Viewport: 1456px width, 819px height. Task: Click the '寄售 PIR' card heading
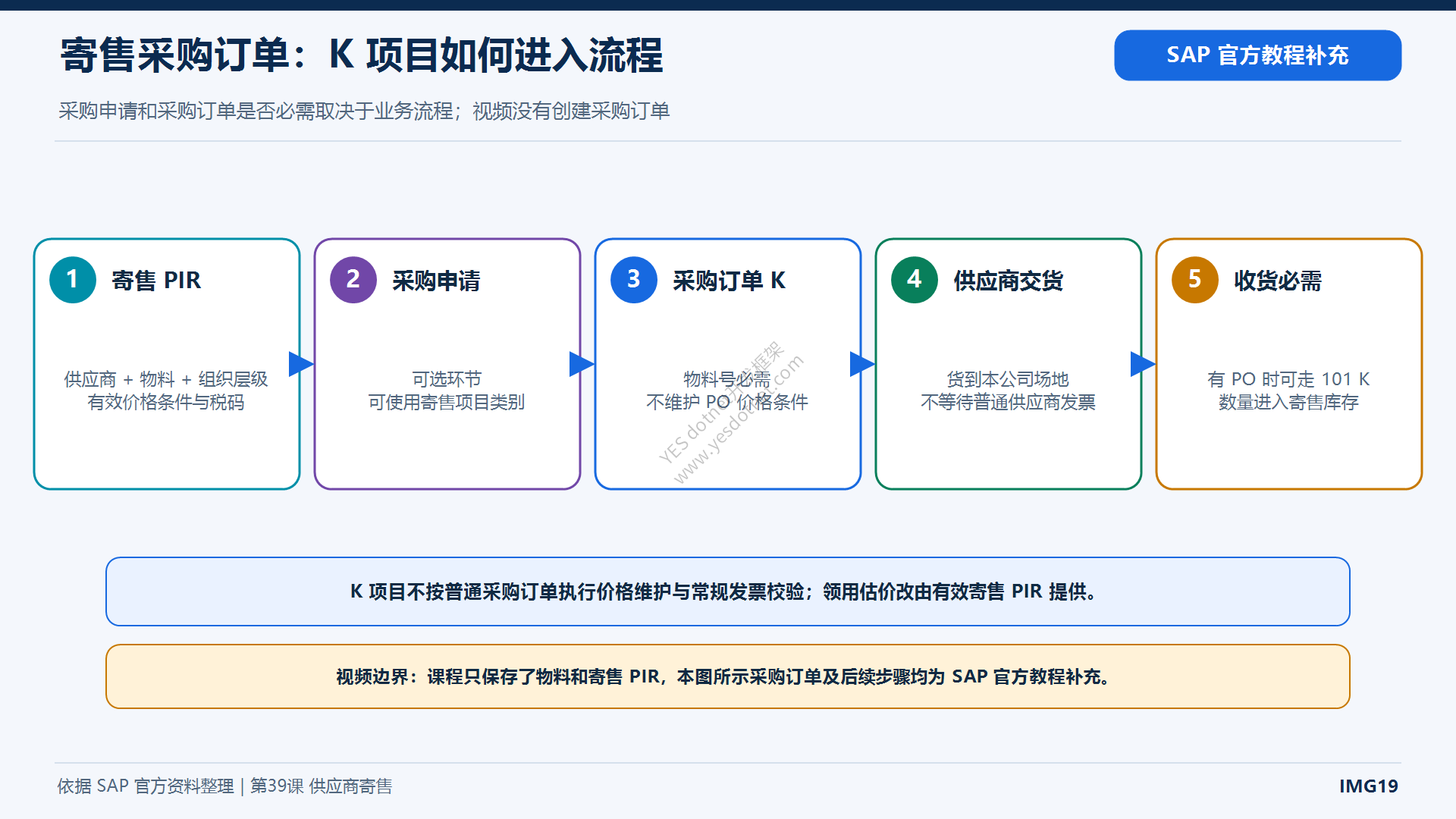(x=156, y=281)
